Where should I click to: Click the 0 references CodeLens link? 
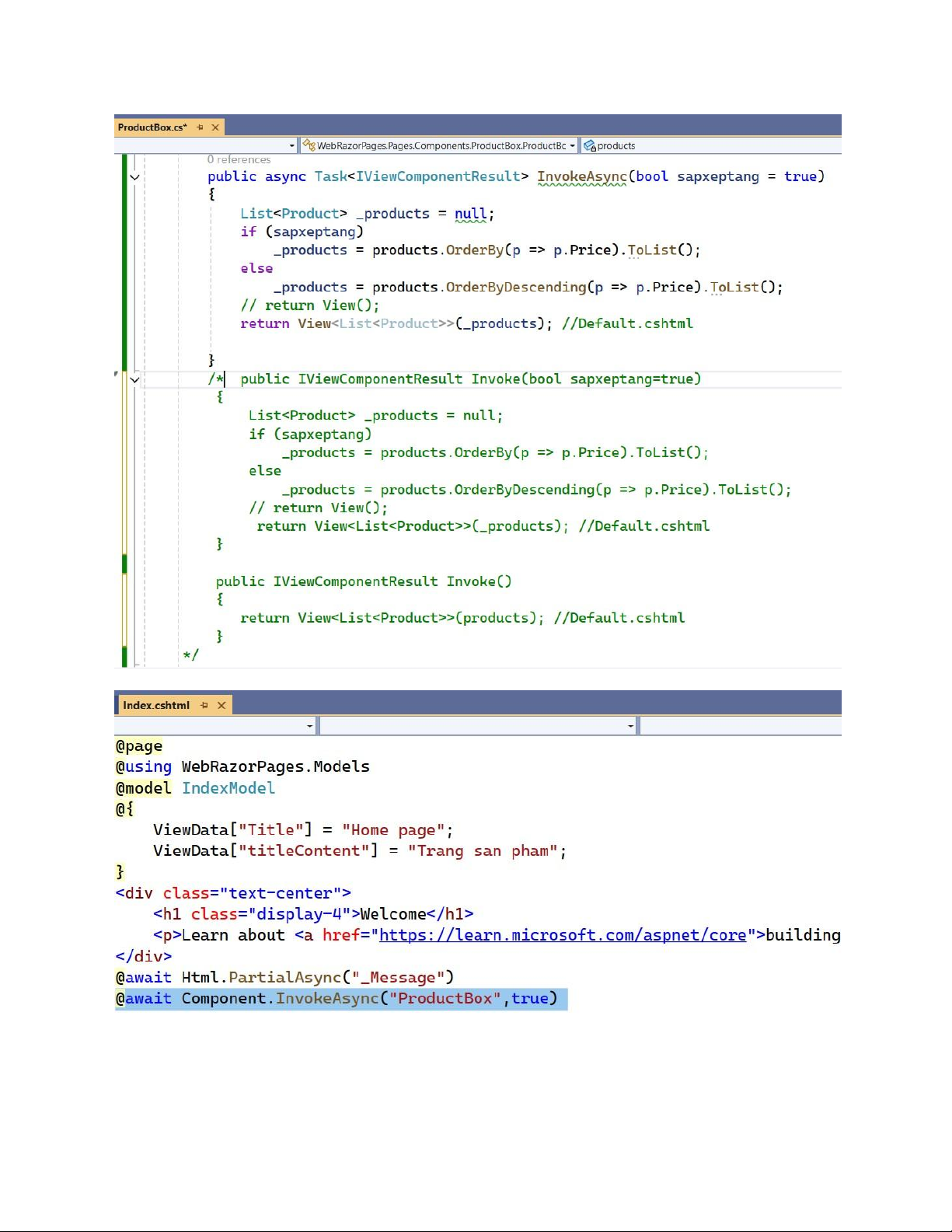point(239,159)
